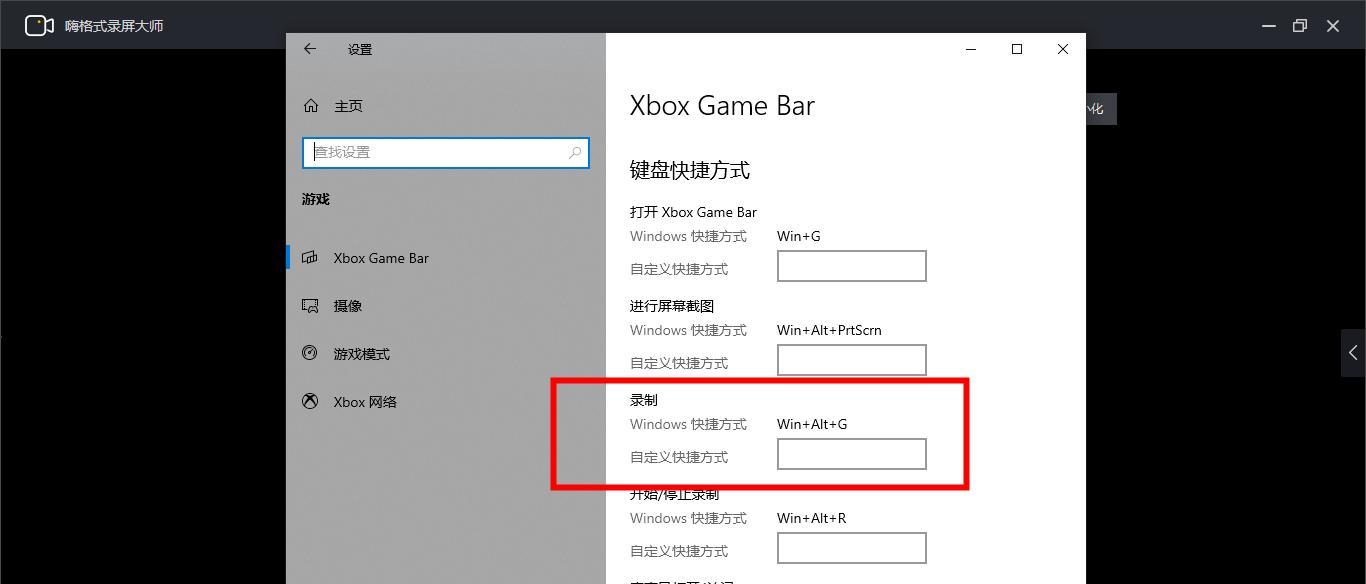The image size is (1366, 584).
Task: Open Xbox 网络 settings page
Action: pos(446,402)
